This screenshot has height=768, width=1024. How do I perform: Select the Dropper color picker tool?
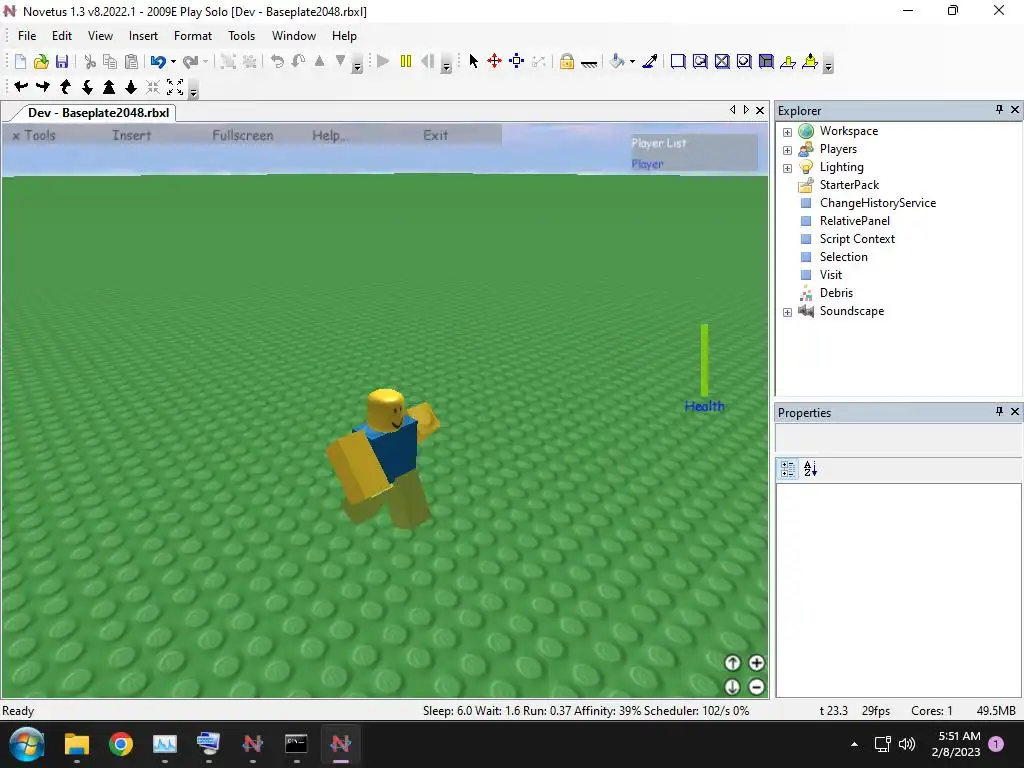pyautogui.click(x=650, y=61)
